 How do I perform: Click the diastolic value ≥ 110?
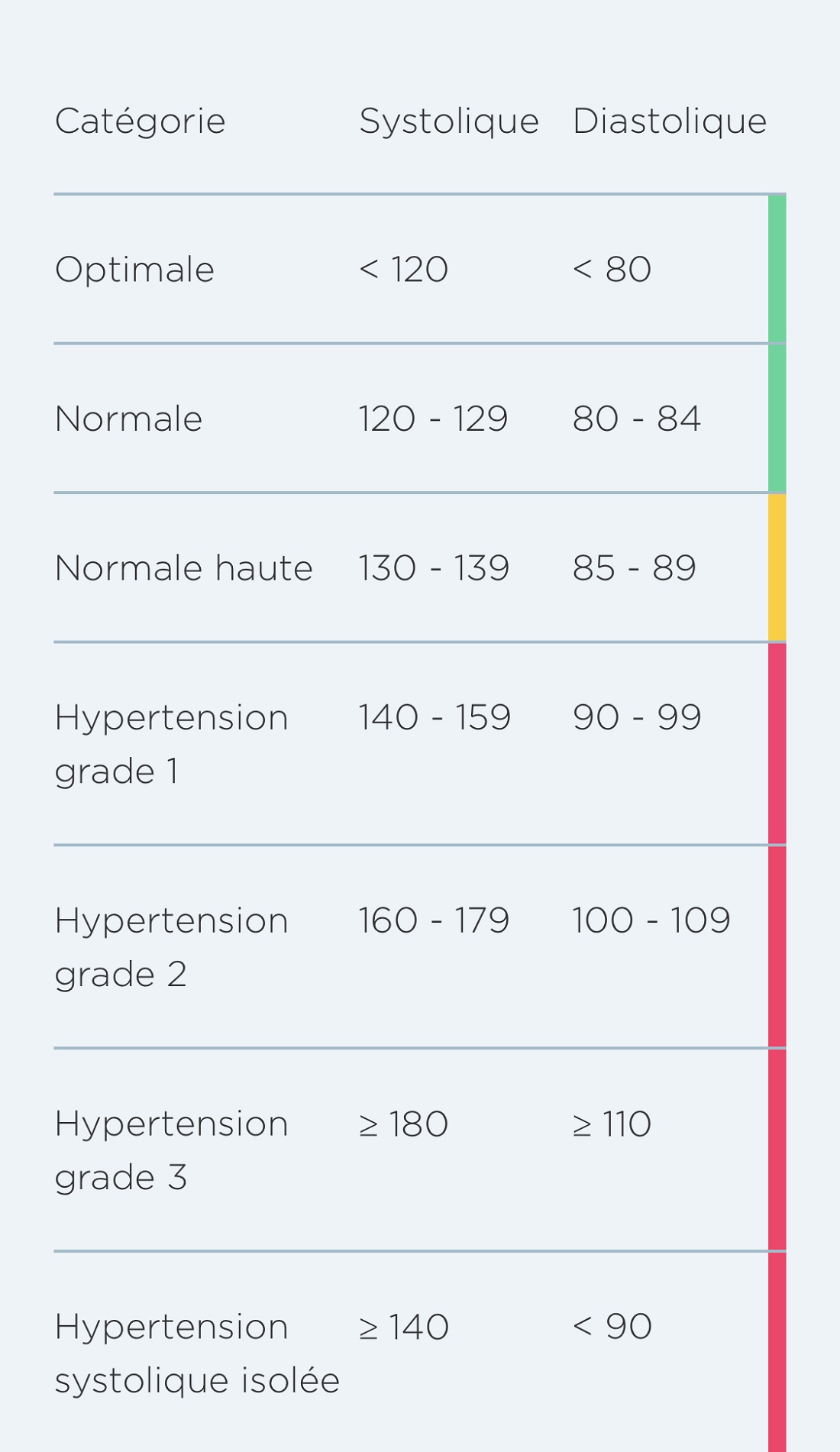pos(612,1124)
